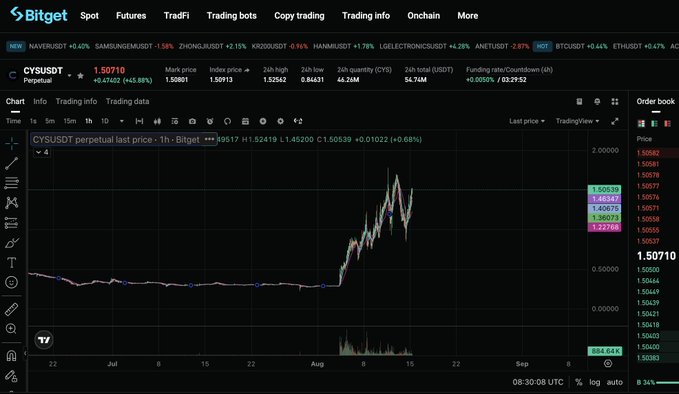Open the forecasting and measurement tools
The width and height of the screenshot is (679, 394).
[12, 223]
